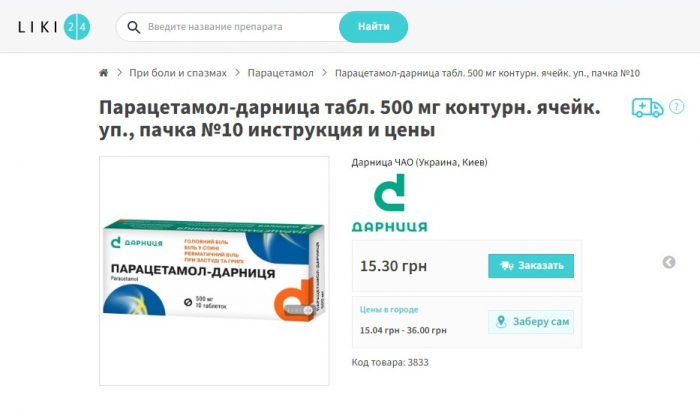Click the magnifier icon in search bar
The image size is (700, 415).
pyautogui.click(x=133, y=27)
